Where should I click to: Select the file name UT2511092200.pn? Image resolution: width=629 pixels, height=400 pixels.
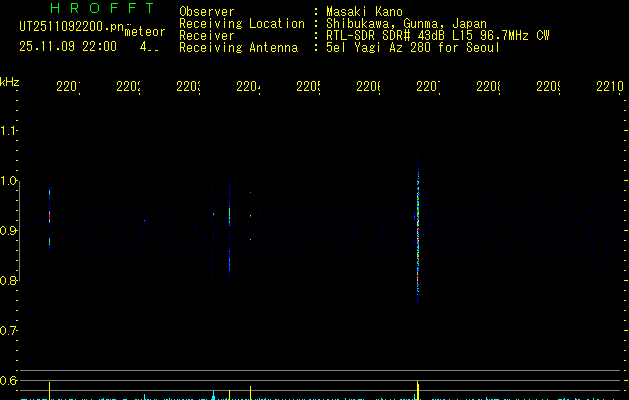coord(71,27)
